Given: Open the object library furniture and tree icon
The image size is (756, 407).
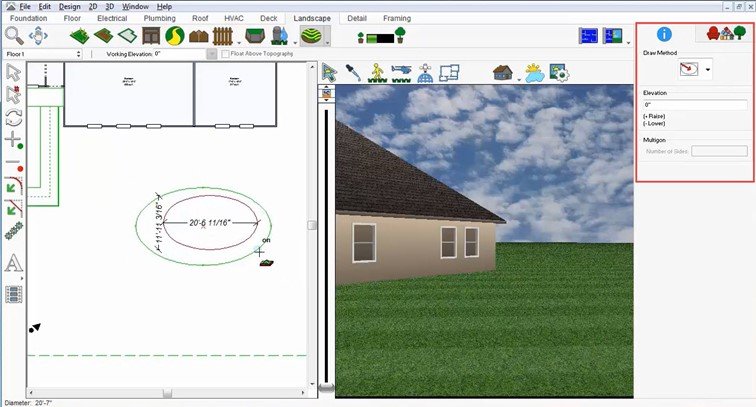Looking at the screenshot, I should (x=726, y=33).
